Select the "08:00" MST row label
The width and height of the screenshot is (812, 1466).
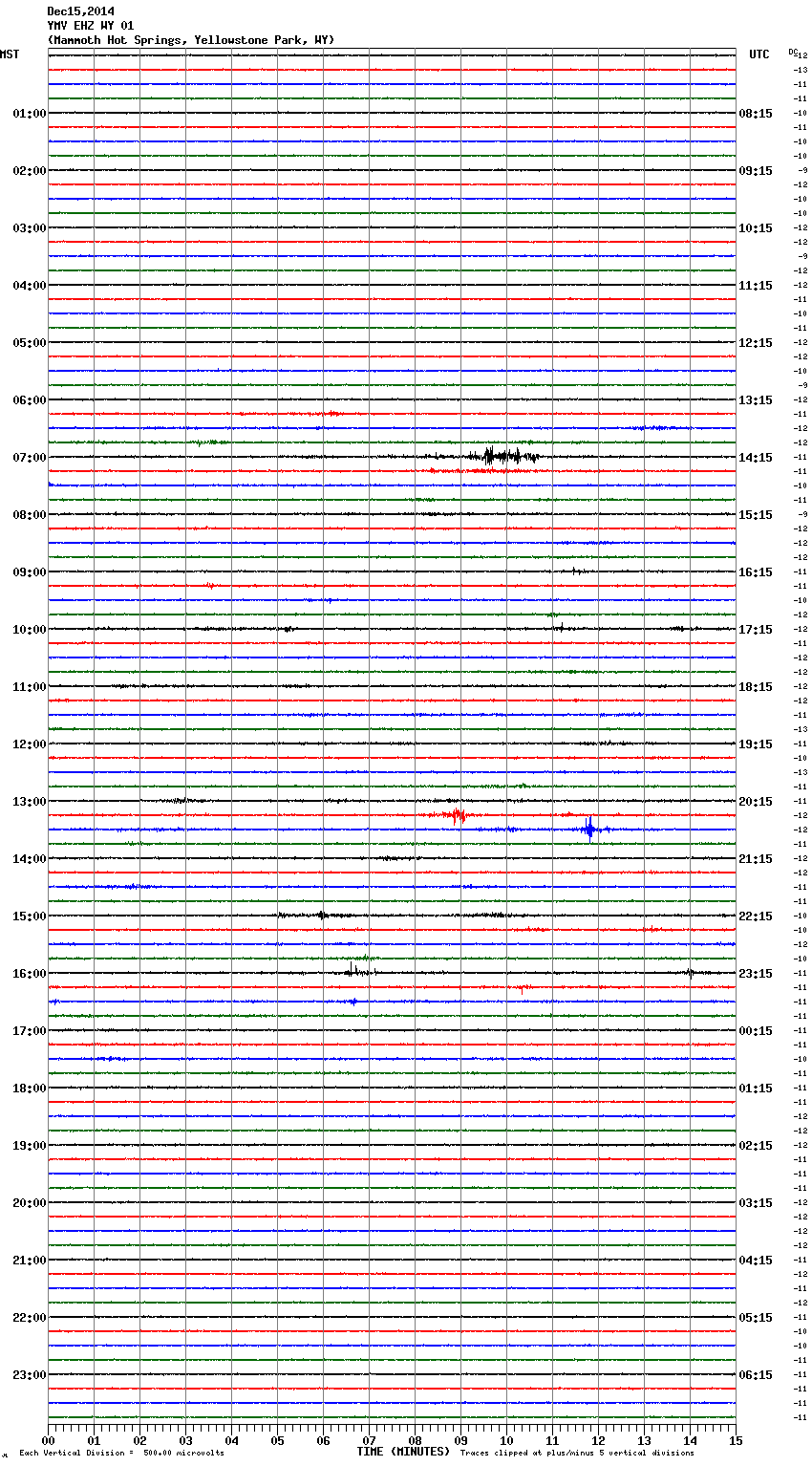click(x=30, y=515)
